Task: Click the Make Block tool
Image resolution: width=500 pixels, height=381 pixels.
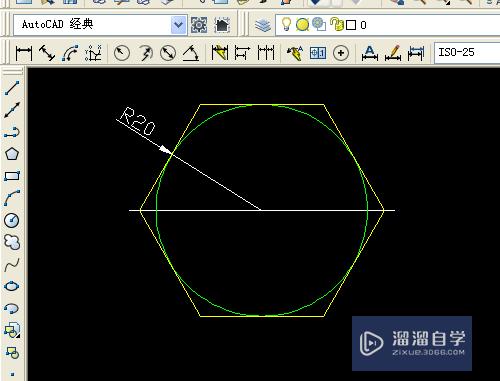Action: click(x=12, y=352)
